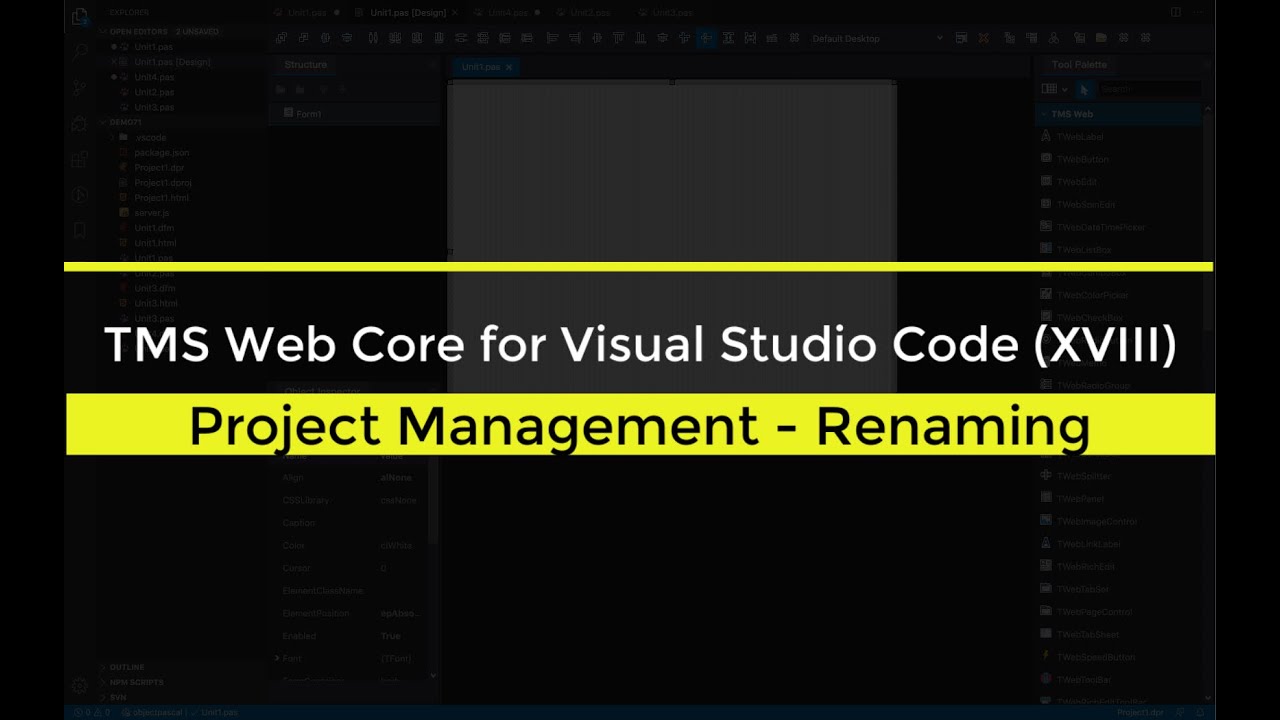Click the clWhite Color property value
Image resolution: width=1280 pixels, height=720 pixels.
(x=397, y=545)
